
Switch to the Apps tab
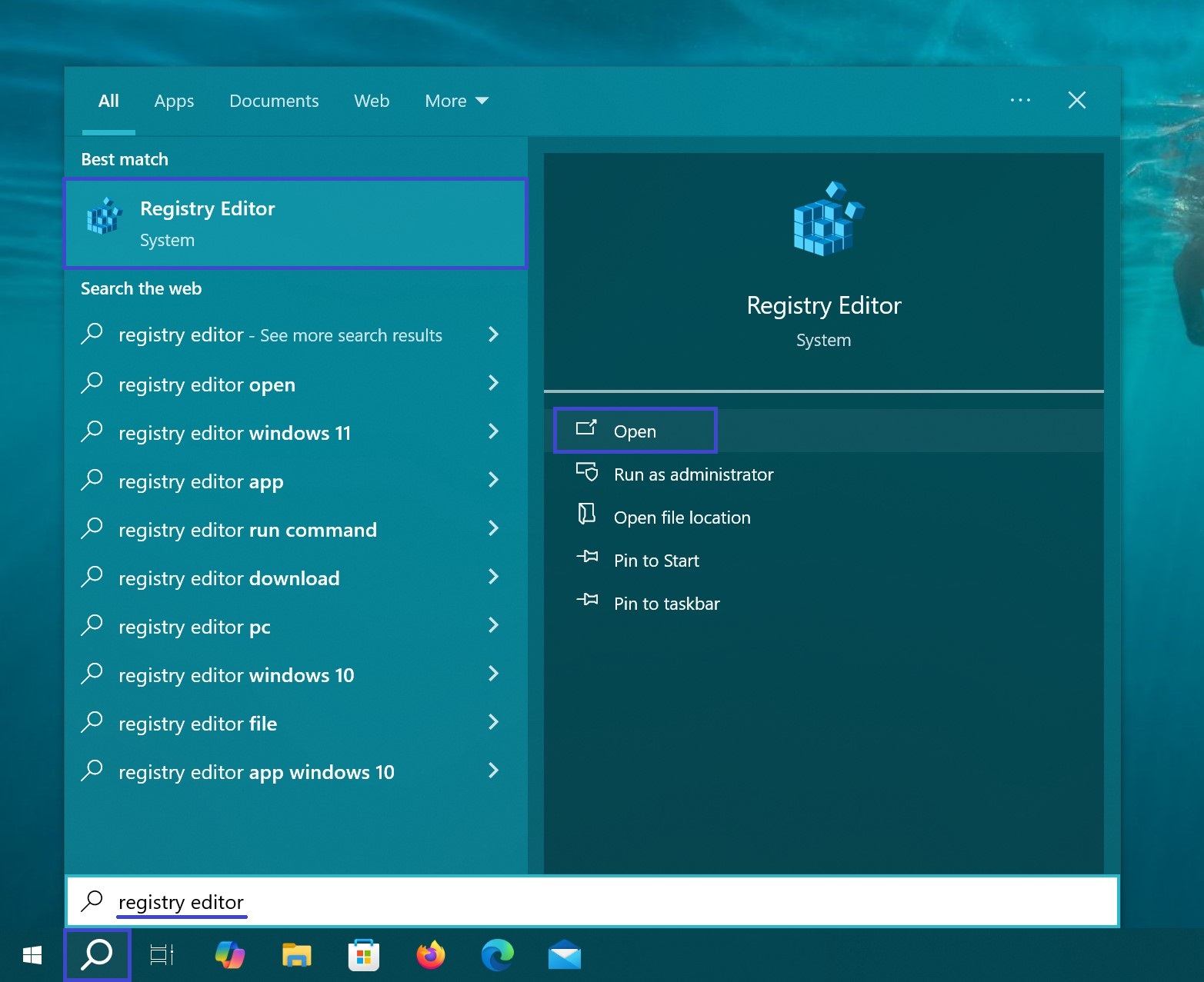(174, 101)
